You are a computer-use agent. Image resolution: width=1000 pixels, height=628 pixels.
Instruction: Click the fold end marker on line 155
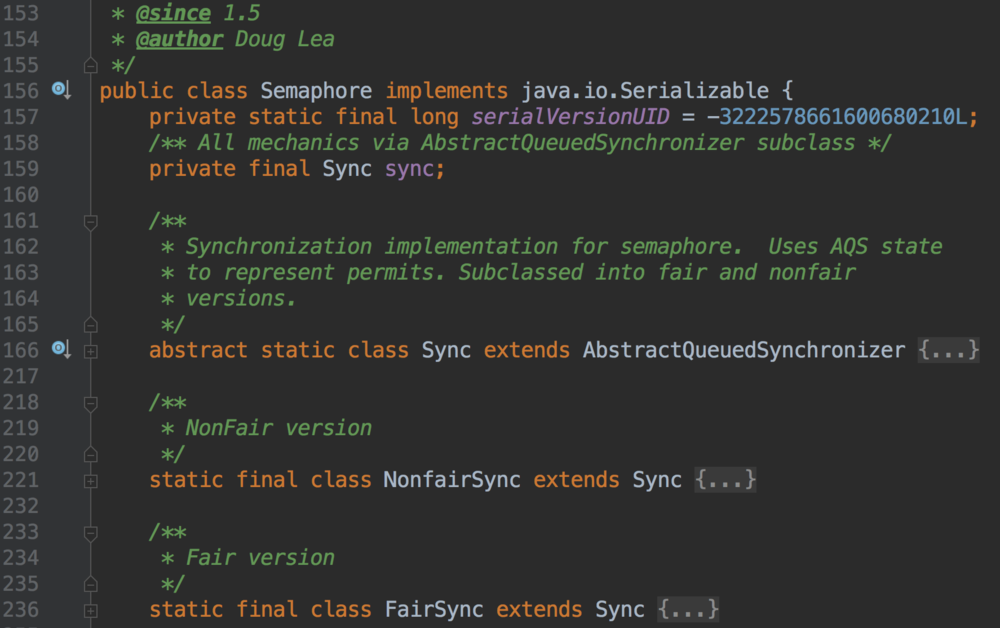[x=91, y=65]
